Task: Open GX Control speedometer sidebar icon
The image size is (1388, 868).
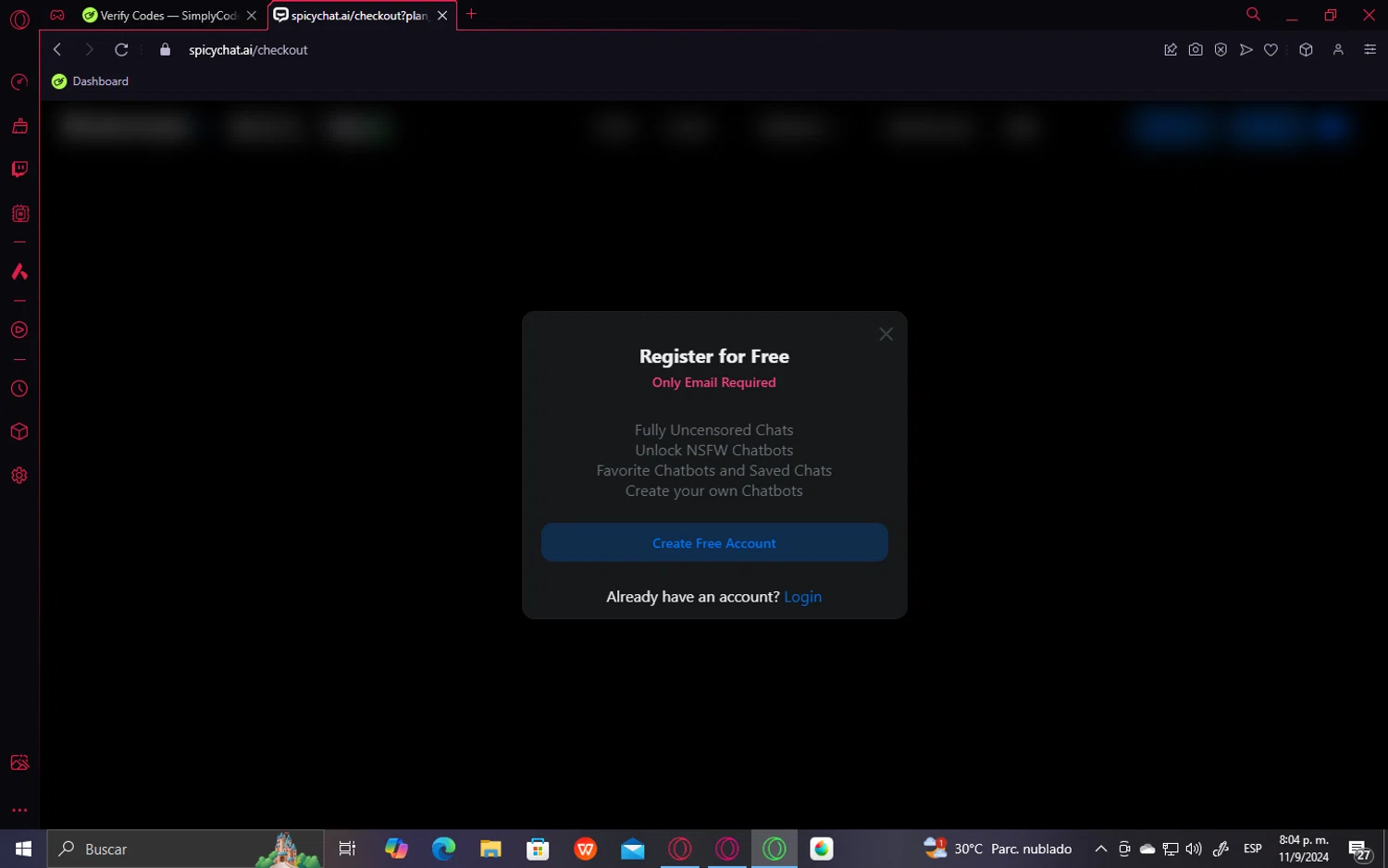Action: [x=19, y=82]
